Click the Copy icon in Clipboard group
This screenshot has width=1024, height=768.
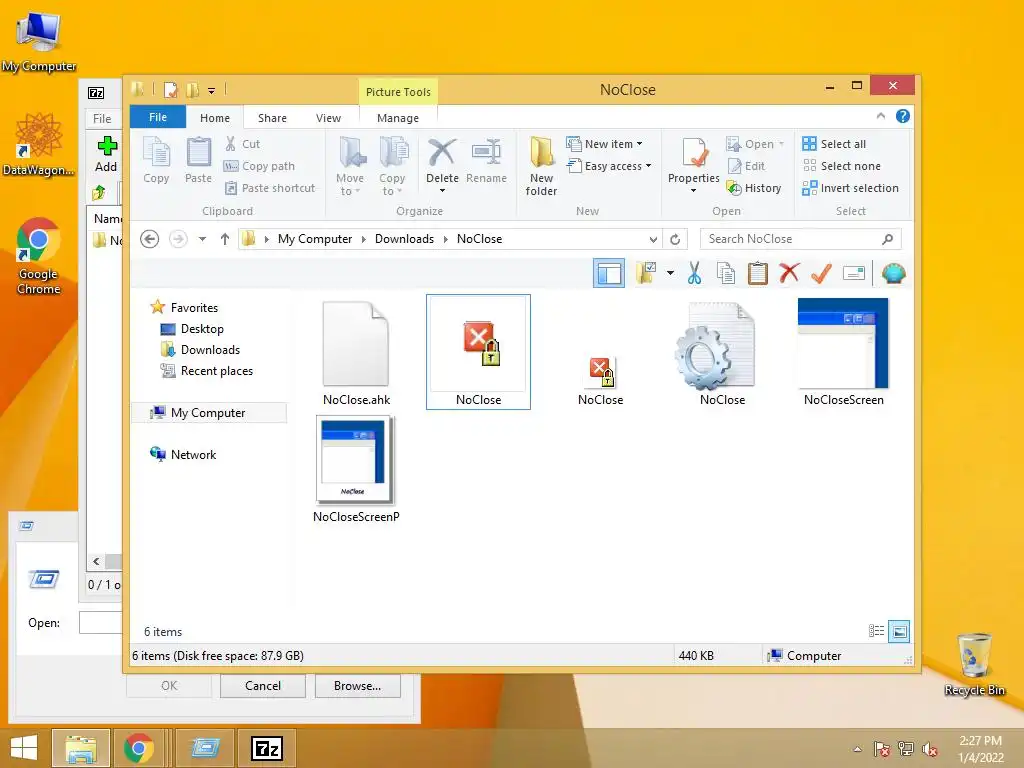coord(156,160)
